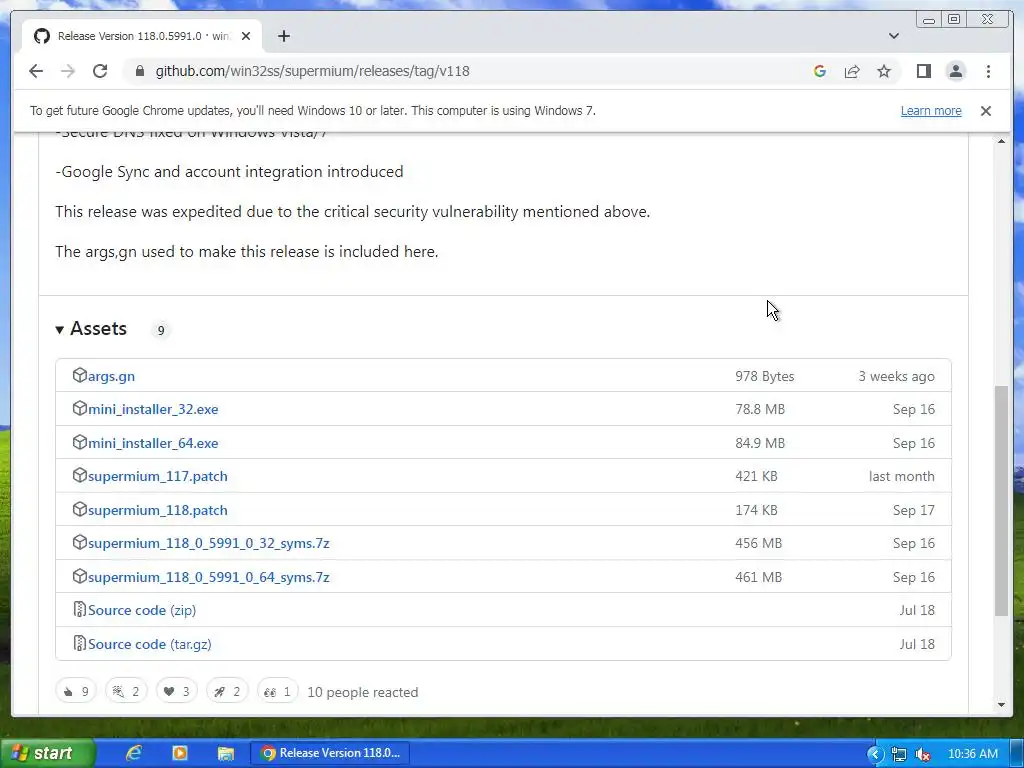Click the 84.9 MB size value
The height and width of the screenshot is (768, 1024).
point(760,443)
